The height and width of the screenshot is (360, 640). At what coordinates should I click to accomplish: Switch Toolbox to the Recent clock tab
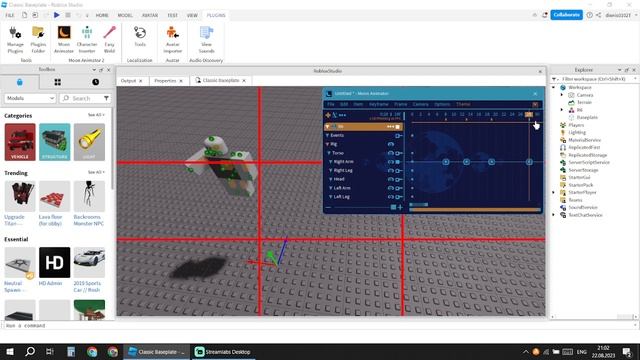pos(96,82)
